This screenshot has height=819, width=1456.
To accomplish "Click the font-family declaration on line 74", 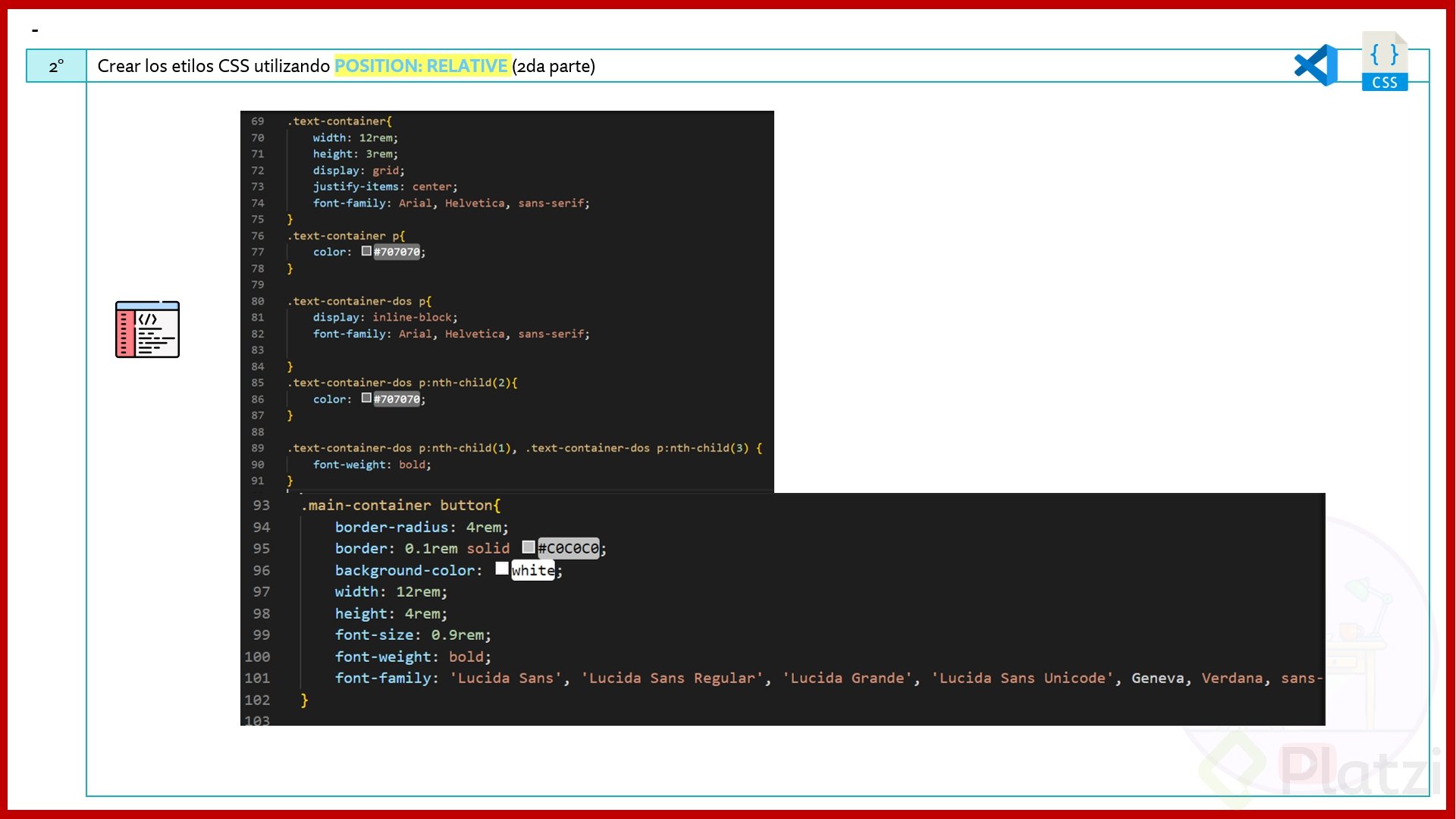I will point(451,203).
